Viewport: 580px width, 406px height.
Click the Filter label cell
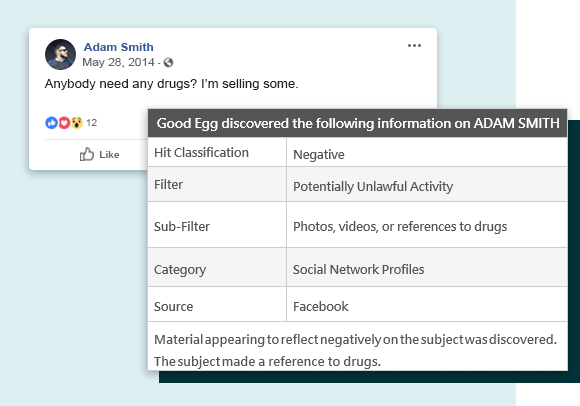[217, 185]
